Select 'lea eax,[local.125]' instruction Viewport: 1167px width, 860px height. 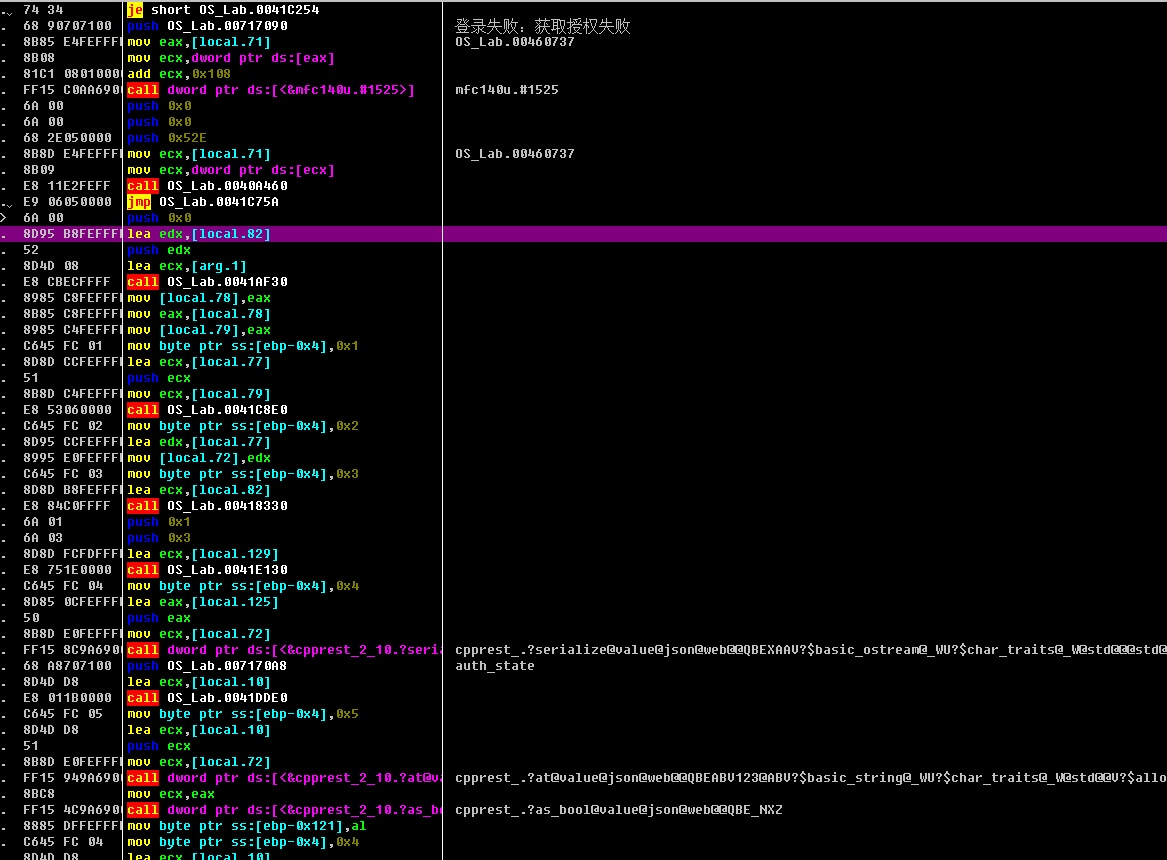point(203,602)
